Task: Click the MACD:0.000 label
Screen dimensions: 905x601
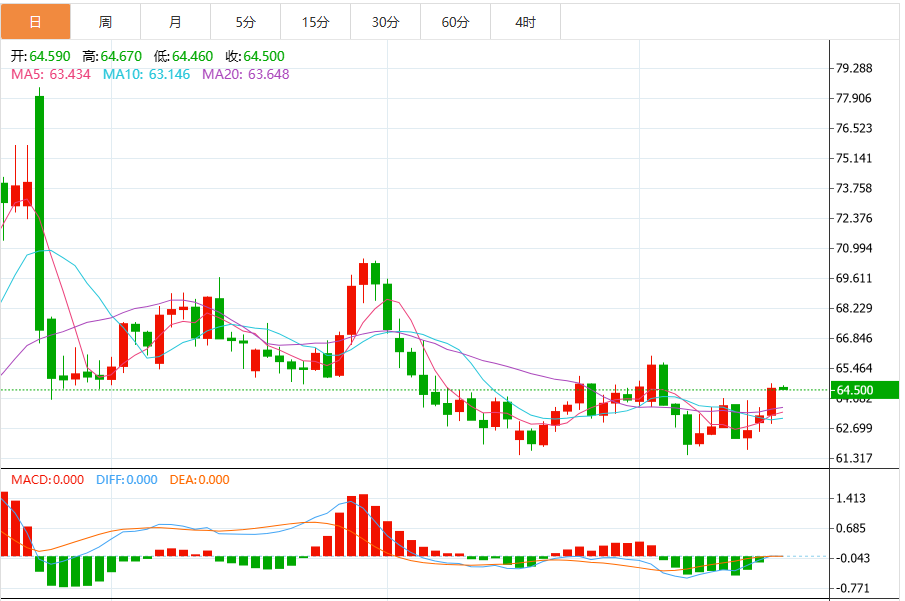Action: [x=48, y=480]
